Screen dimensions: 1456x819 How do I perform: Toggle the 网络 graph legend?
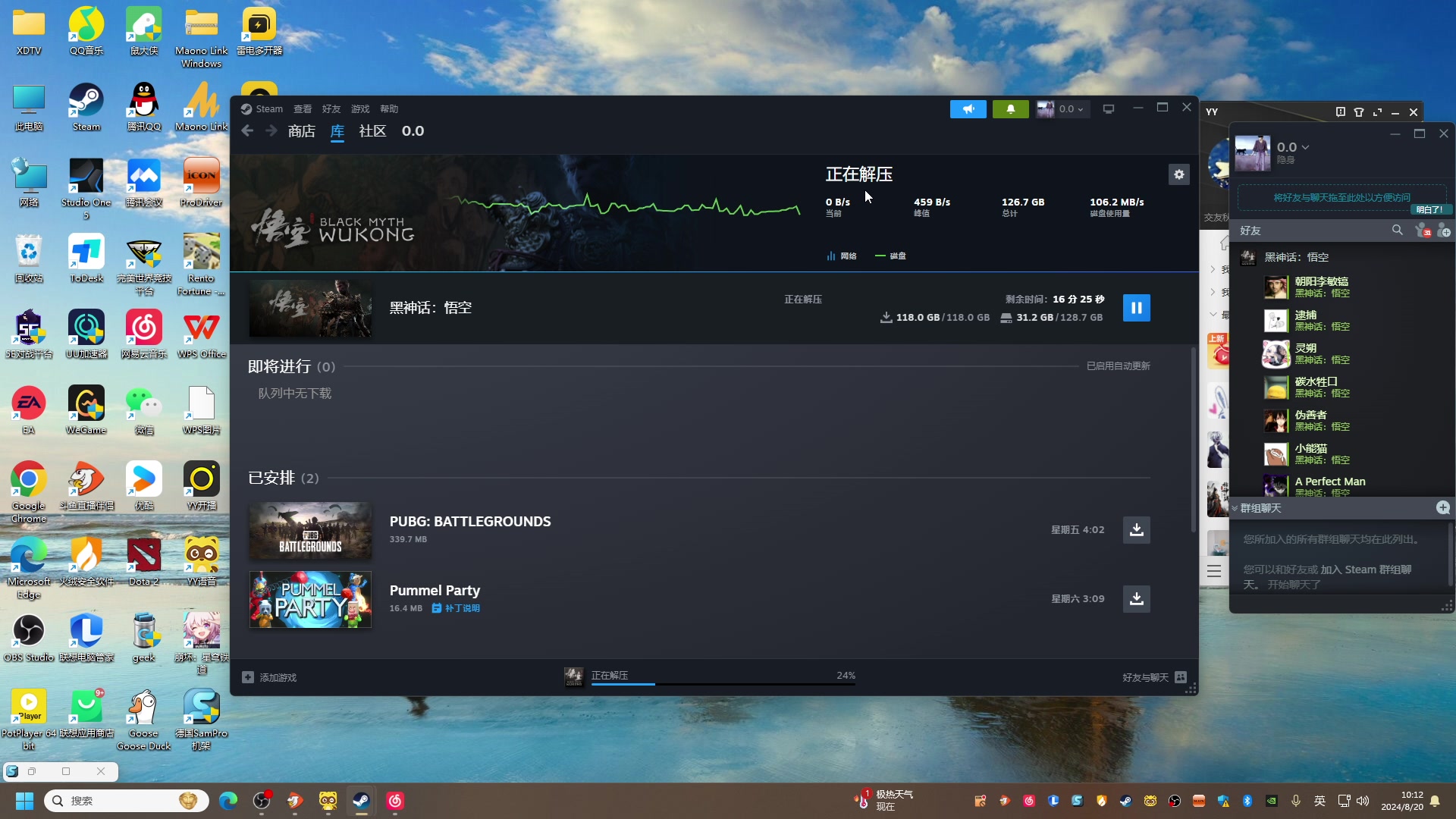(x=842, y=256)
